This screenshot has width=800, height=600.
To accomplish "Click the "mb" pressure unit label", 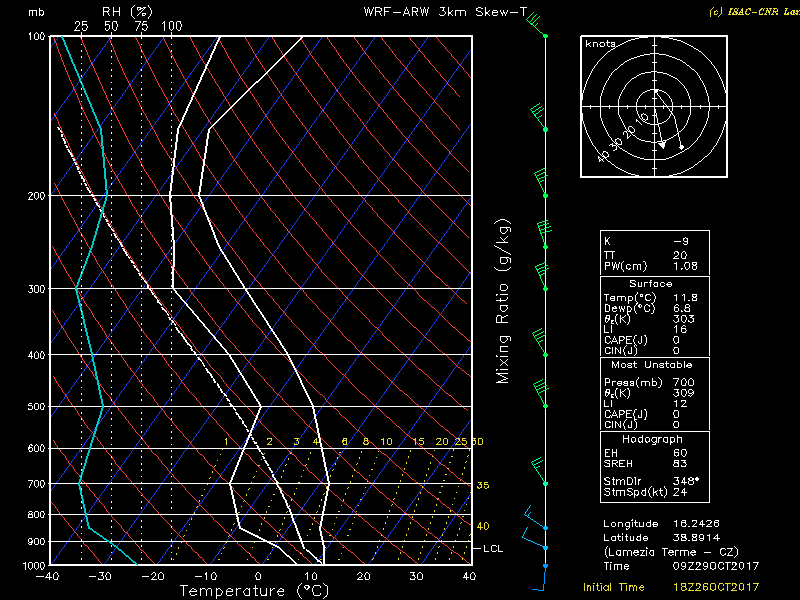I will tap(36, 12).
